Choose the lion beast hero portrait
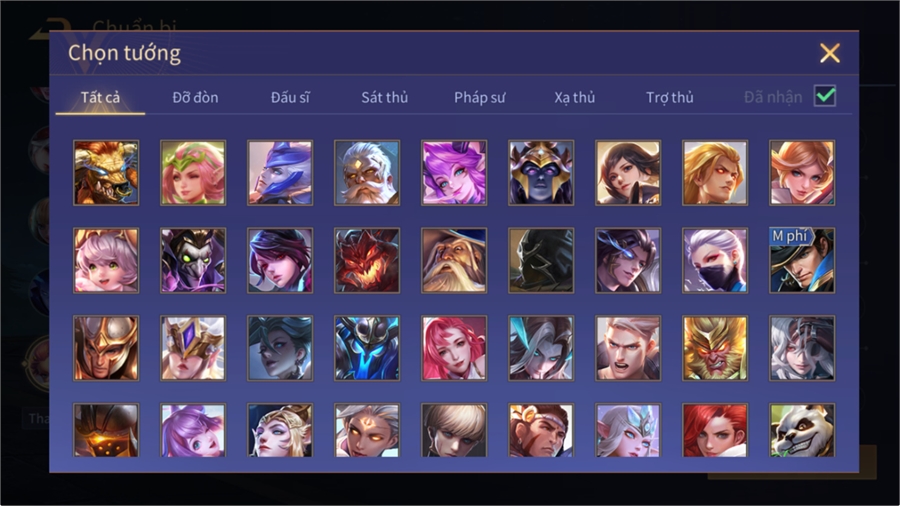Image resolution: width=900 pixels, height=506 pixels. tap(106, 173)
